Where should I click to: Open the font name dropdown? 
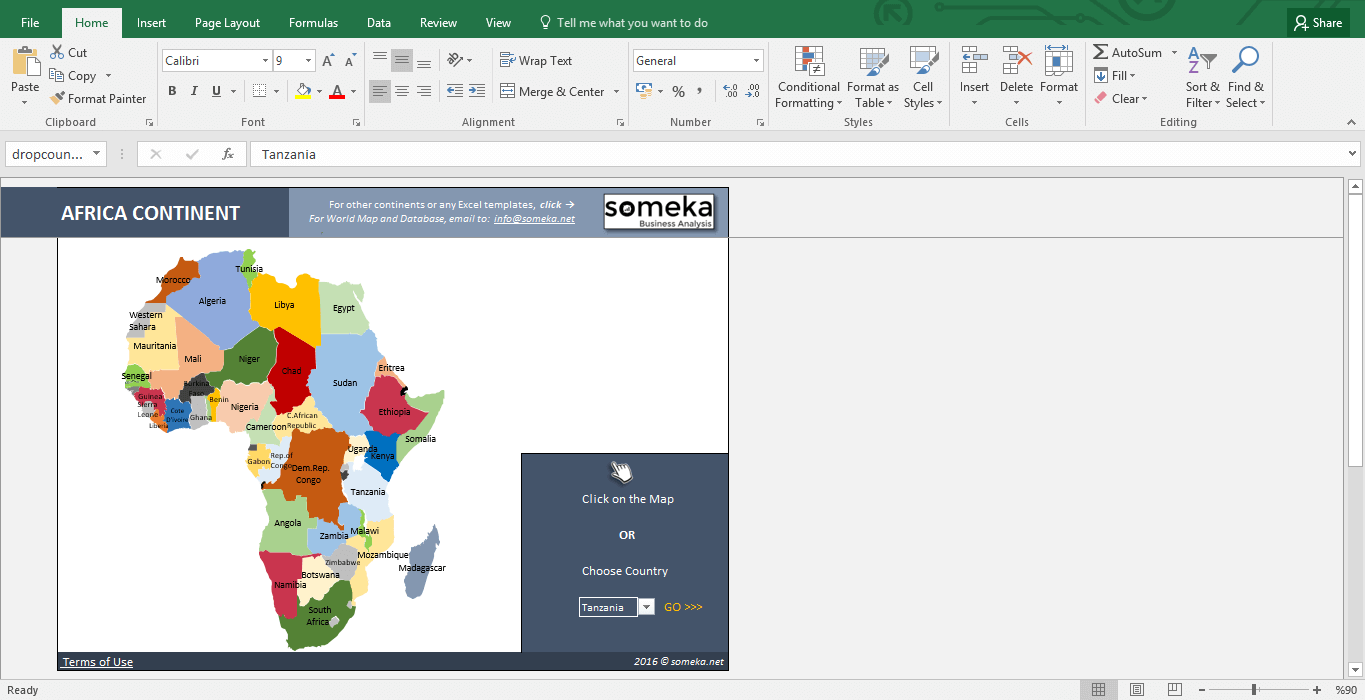tap(265, 61)
